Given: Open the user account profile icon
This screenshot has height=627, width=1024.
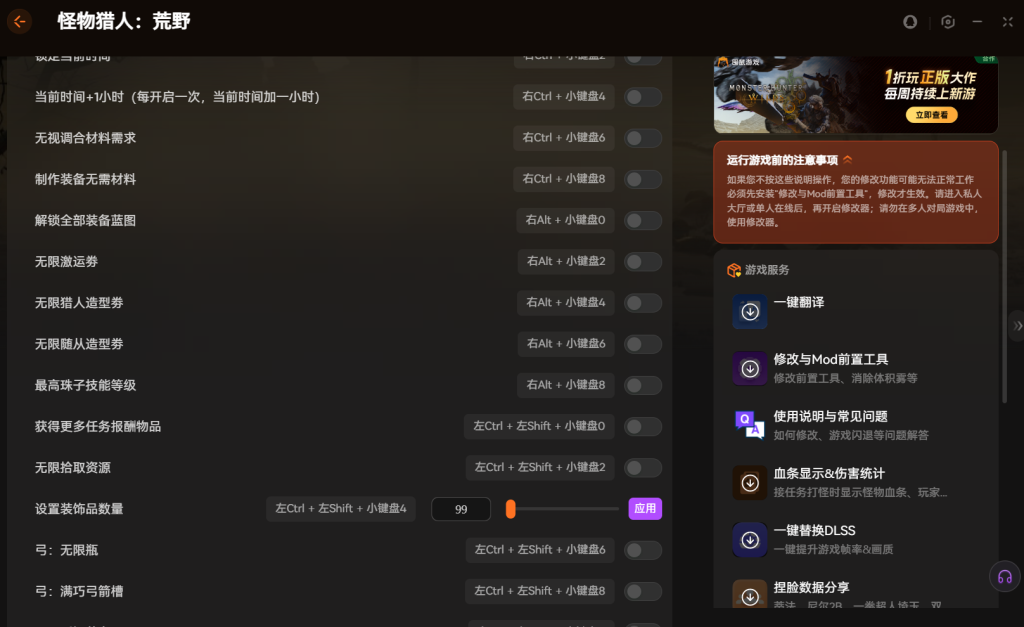Looking at the screenshot, I should (910, 21).
